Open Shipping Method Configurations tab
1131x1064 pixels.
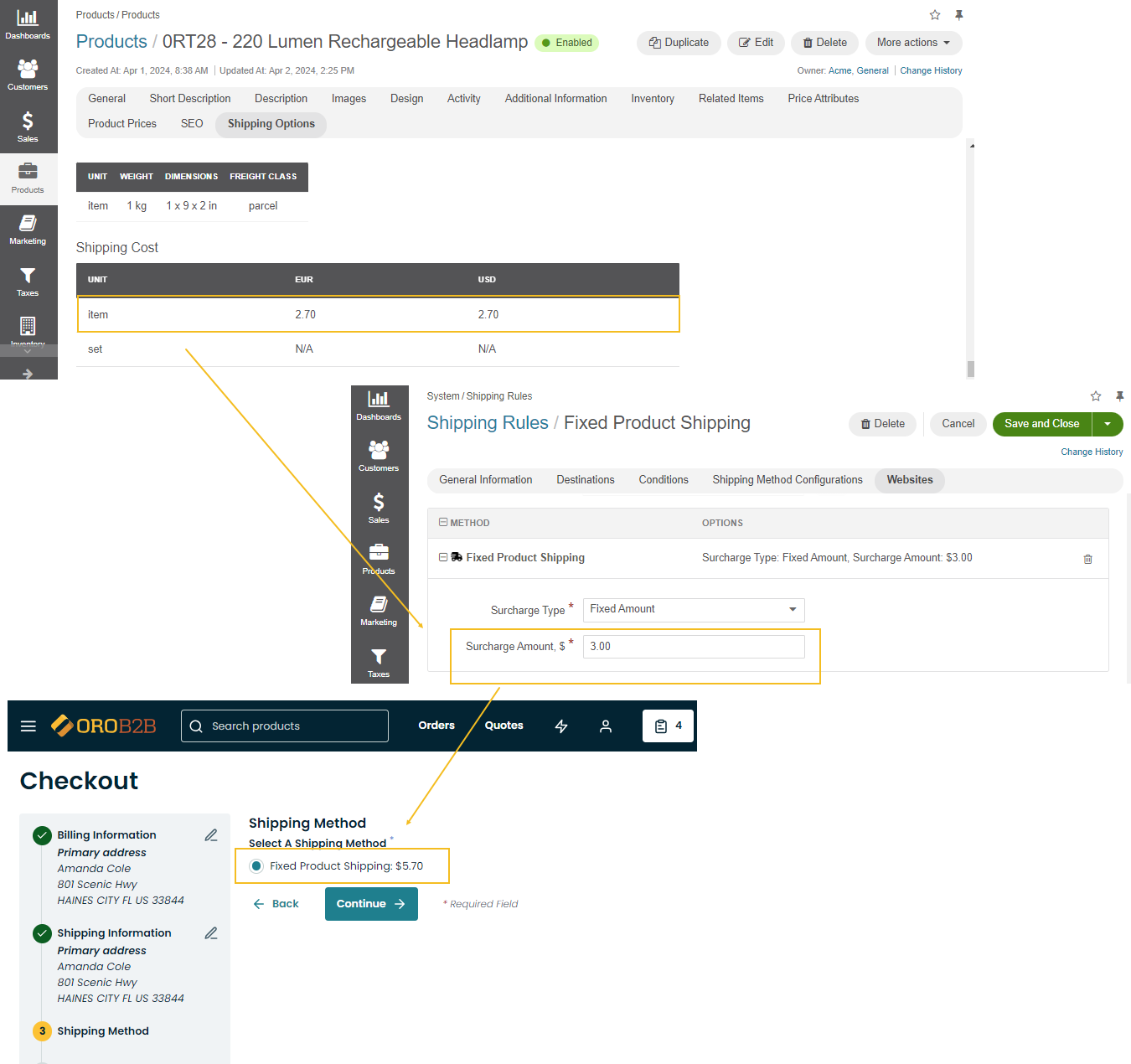(x=788, y=480)
